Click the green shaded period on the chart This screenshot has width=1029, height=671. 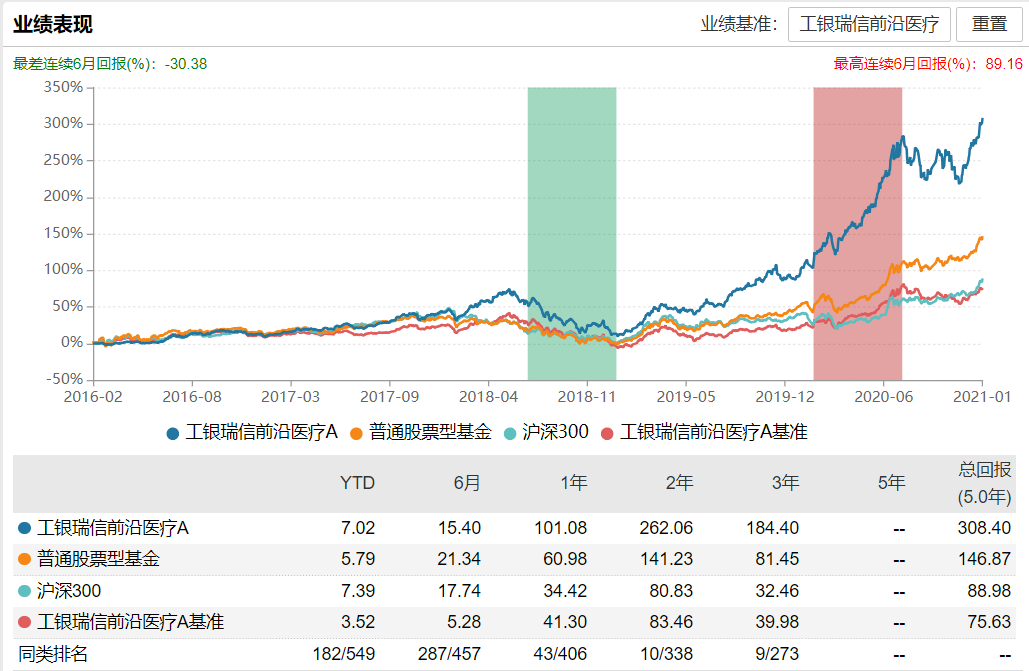572,232
